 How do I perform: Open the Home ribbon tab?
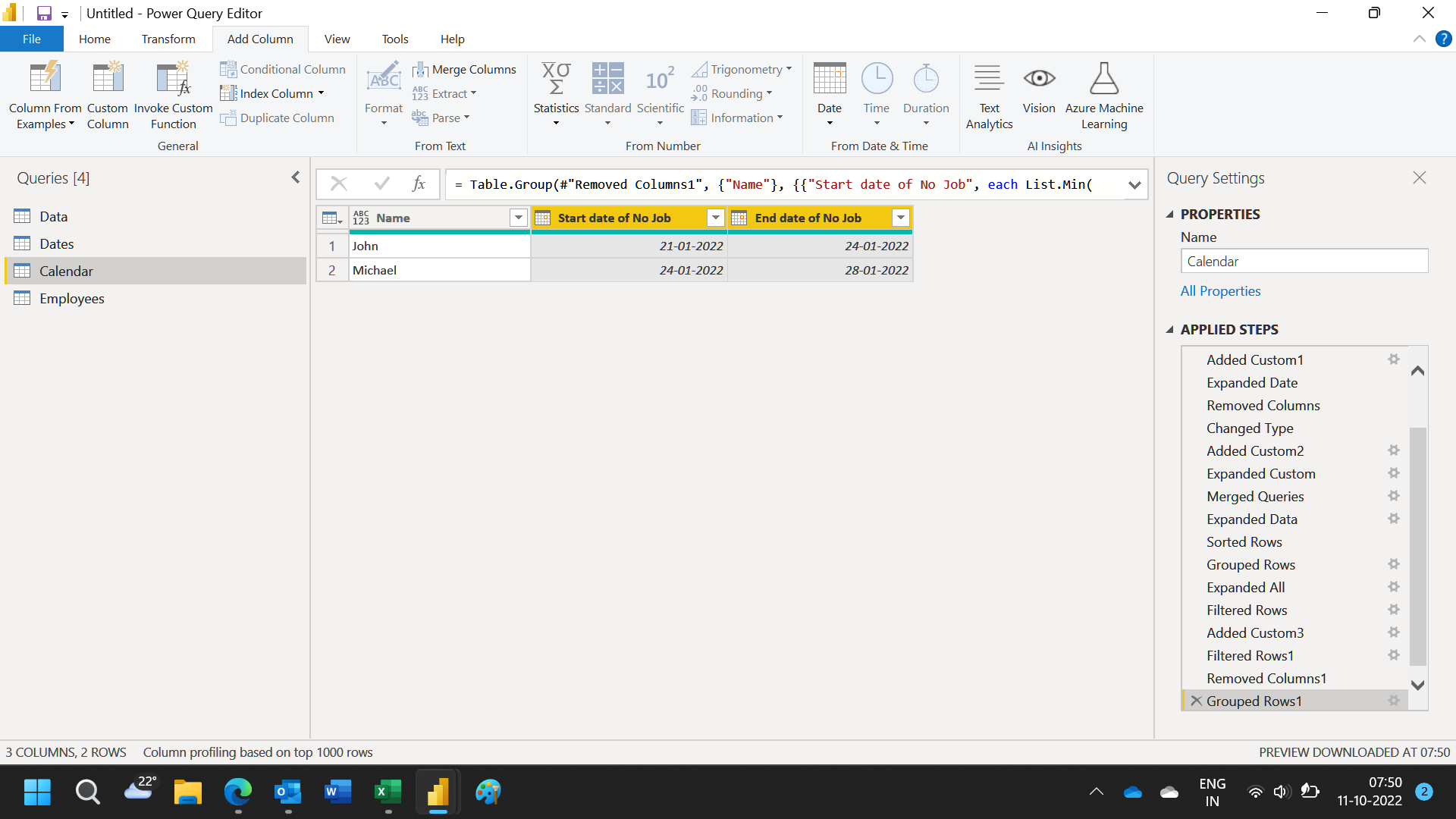point(95,39)
